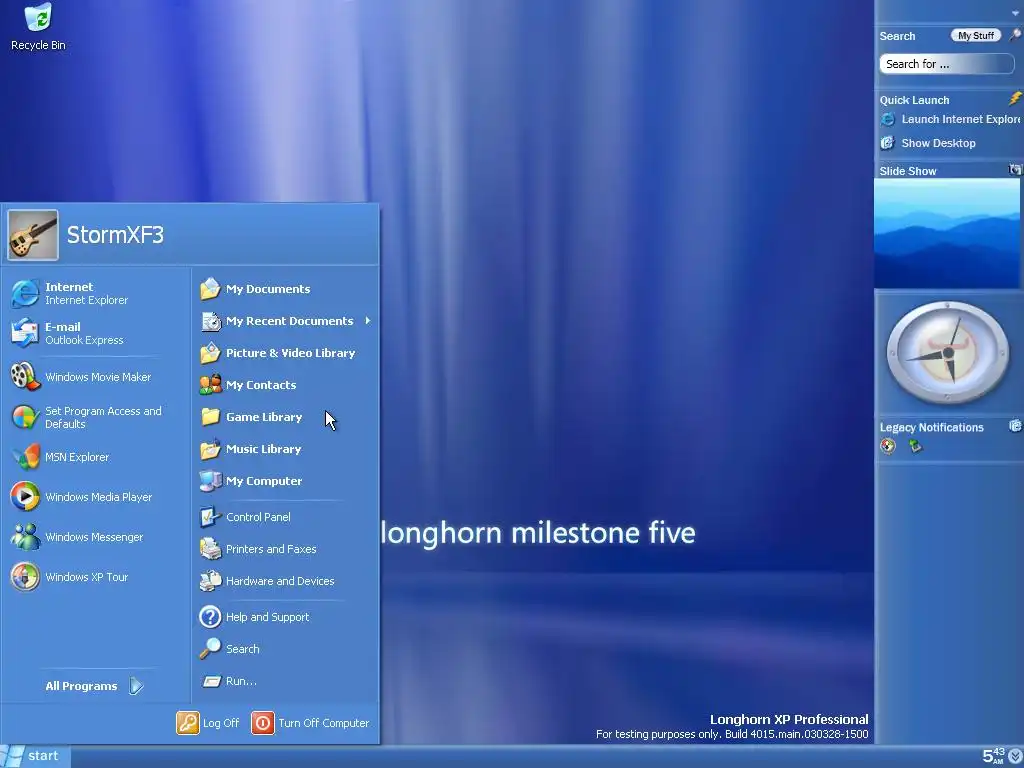Screen dimensions: 1024x768
Task: Start Windows Messenger
Action: coord(77,537)
